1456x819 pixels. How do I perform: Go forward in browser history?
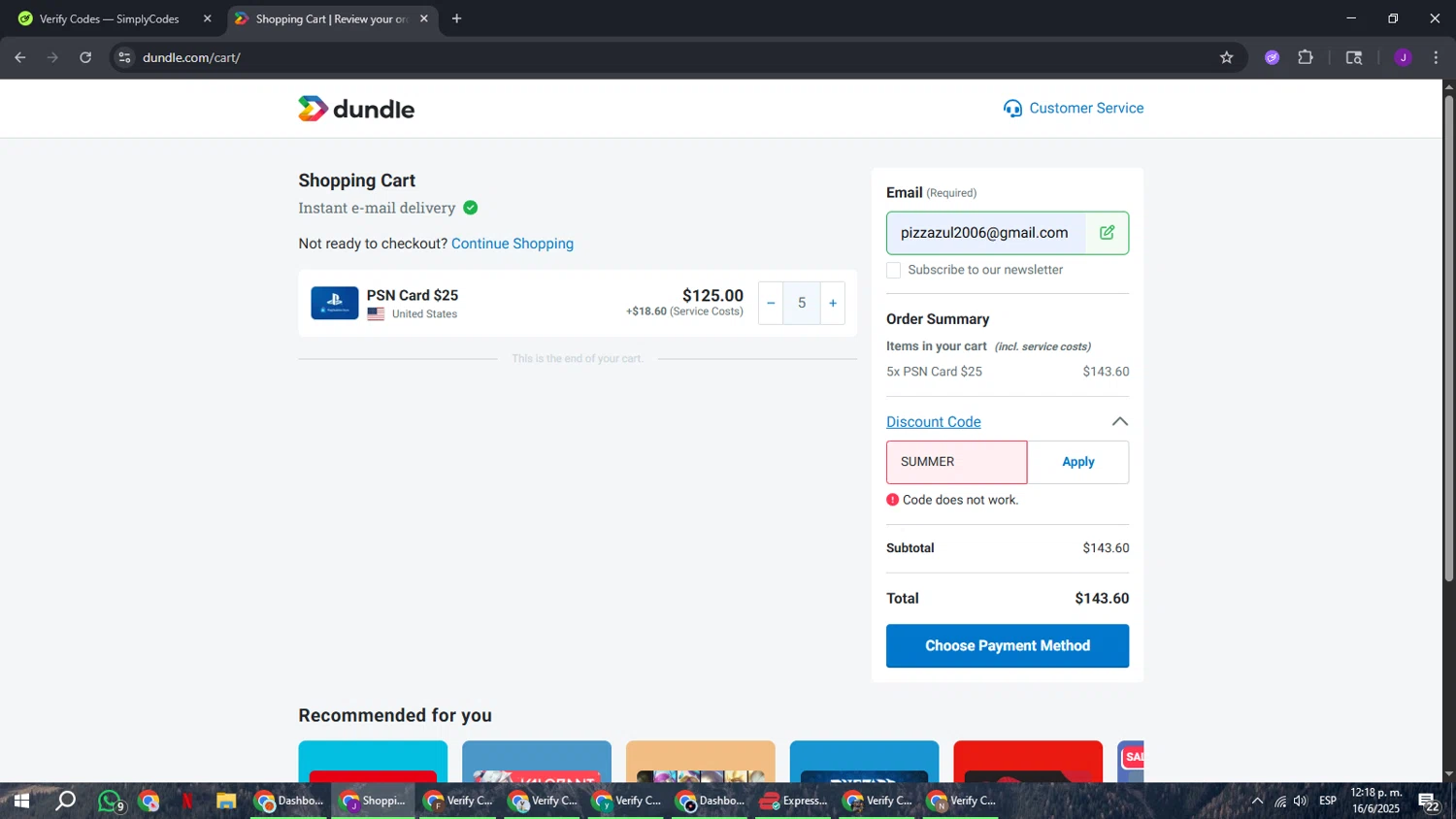click(52, 57)
